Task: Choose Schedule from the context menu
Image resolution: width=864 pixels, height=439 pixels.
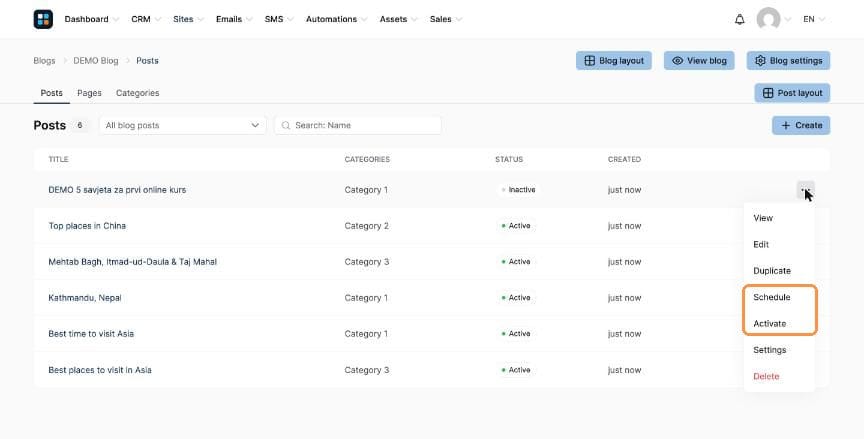Action: click(771, 297)
